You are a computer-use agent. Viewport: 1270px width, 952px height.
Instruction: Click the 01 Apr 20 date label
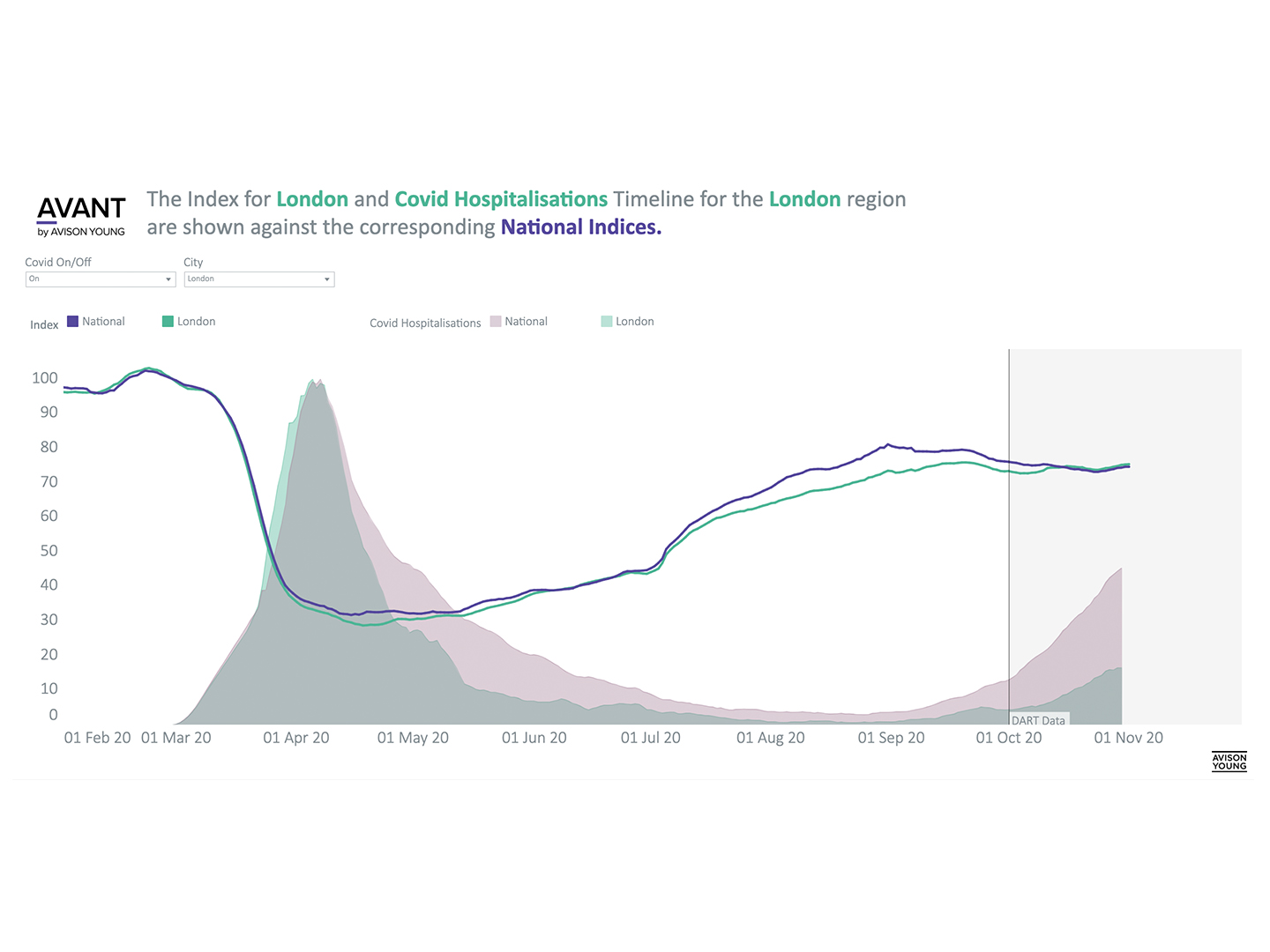296,738
